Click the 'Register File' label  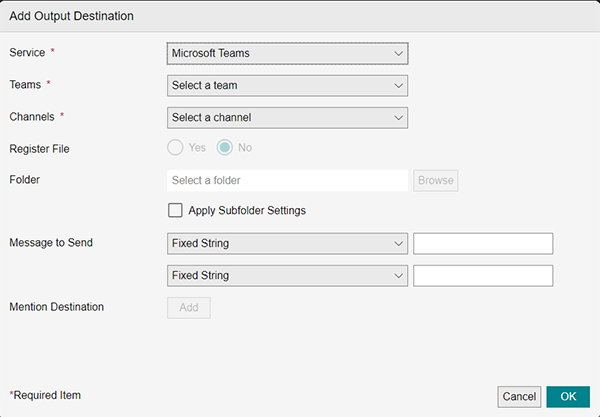(x=39, y=149)
